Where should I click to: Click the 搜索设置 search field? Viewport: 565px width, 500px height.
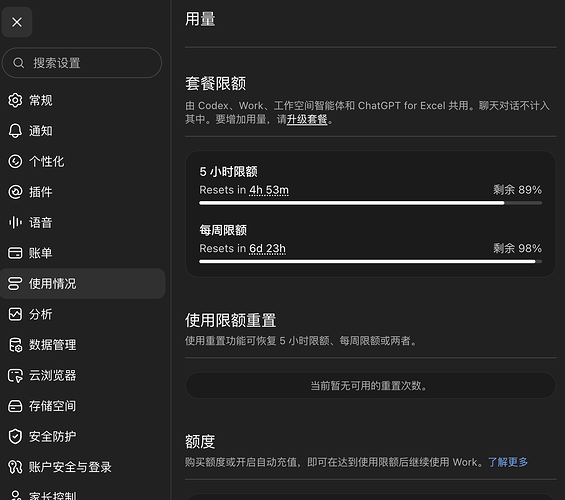pos(82,63)
